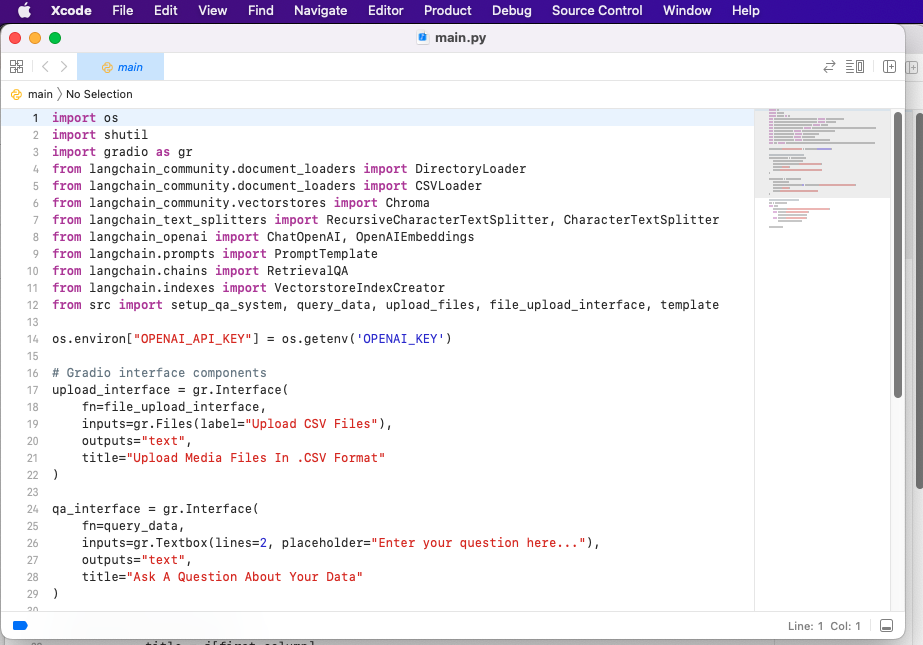The height and width of the screenshot is (645, 923).
Task: Toggle the editor review swap arrows
Action: pyautogui.click(x=829, y=67)
